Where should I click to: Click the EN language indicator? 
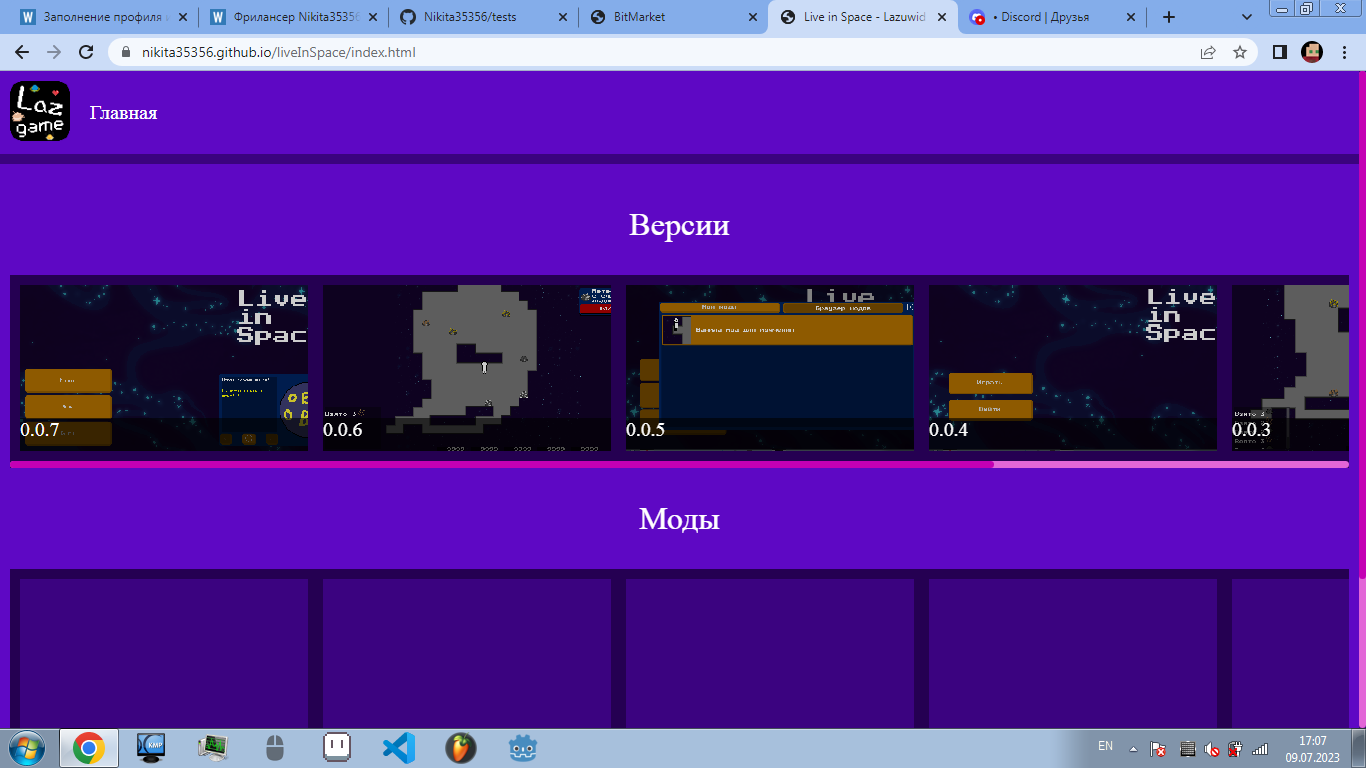click(1105, 746)
